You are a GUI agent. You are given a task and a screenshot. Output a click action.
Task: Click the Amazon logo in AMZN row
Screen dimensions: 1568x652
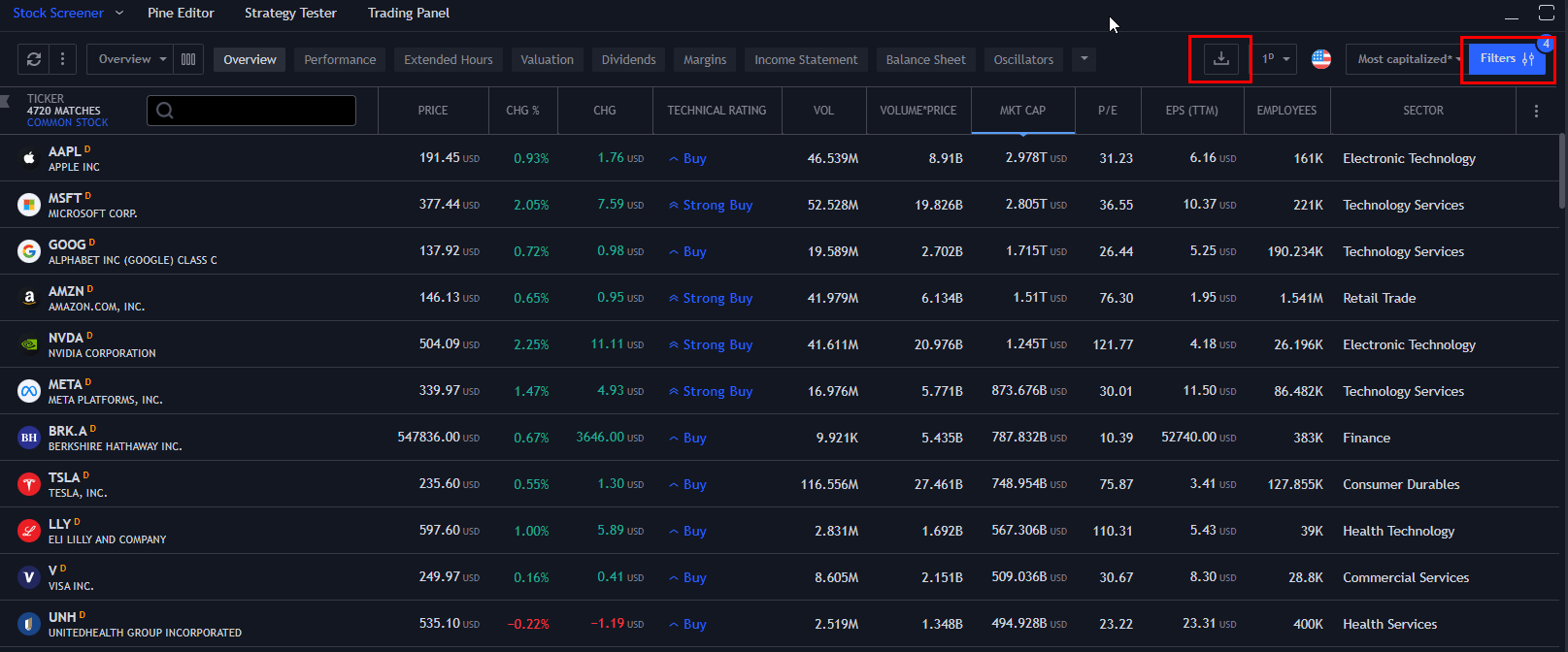pos(29,298)
